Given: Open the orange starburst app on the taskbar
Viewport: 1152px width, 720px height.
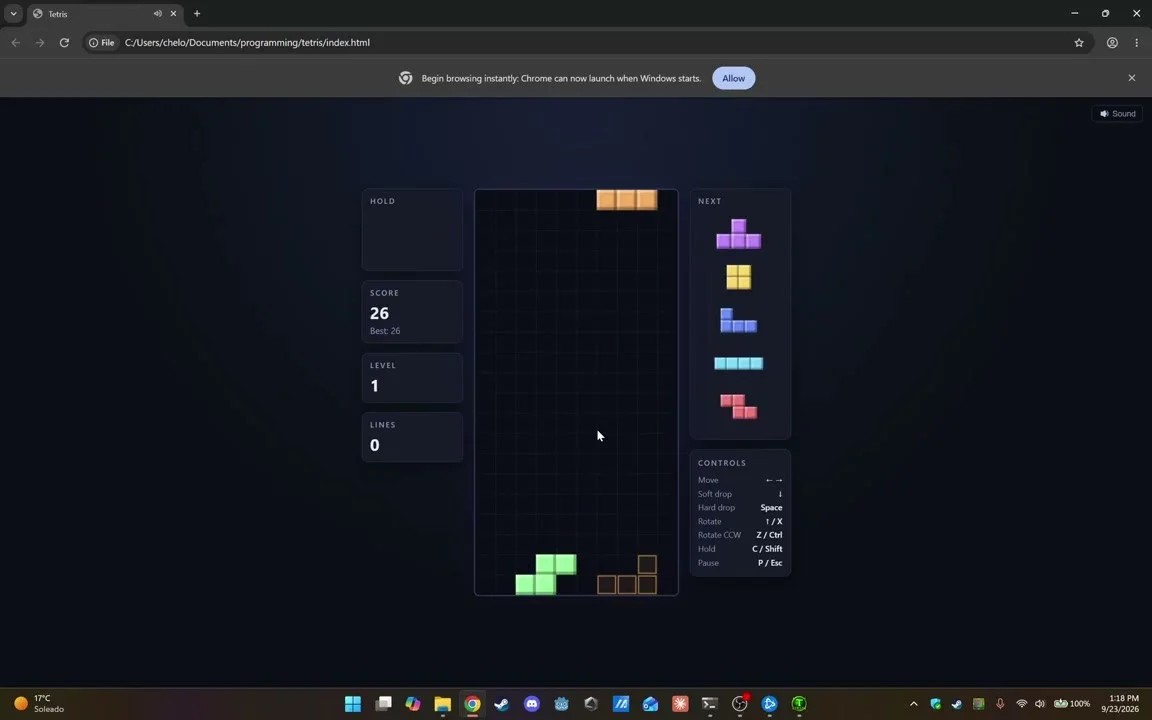Looking at the screenshot, I should [680, 704].
